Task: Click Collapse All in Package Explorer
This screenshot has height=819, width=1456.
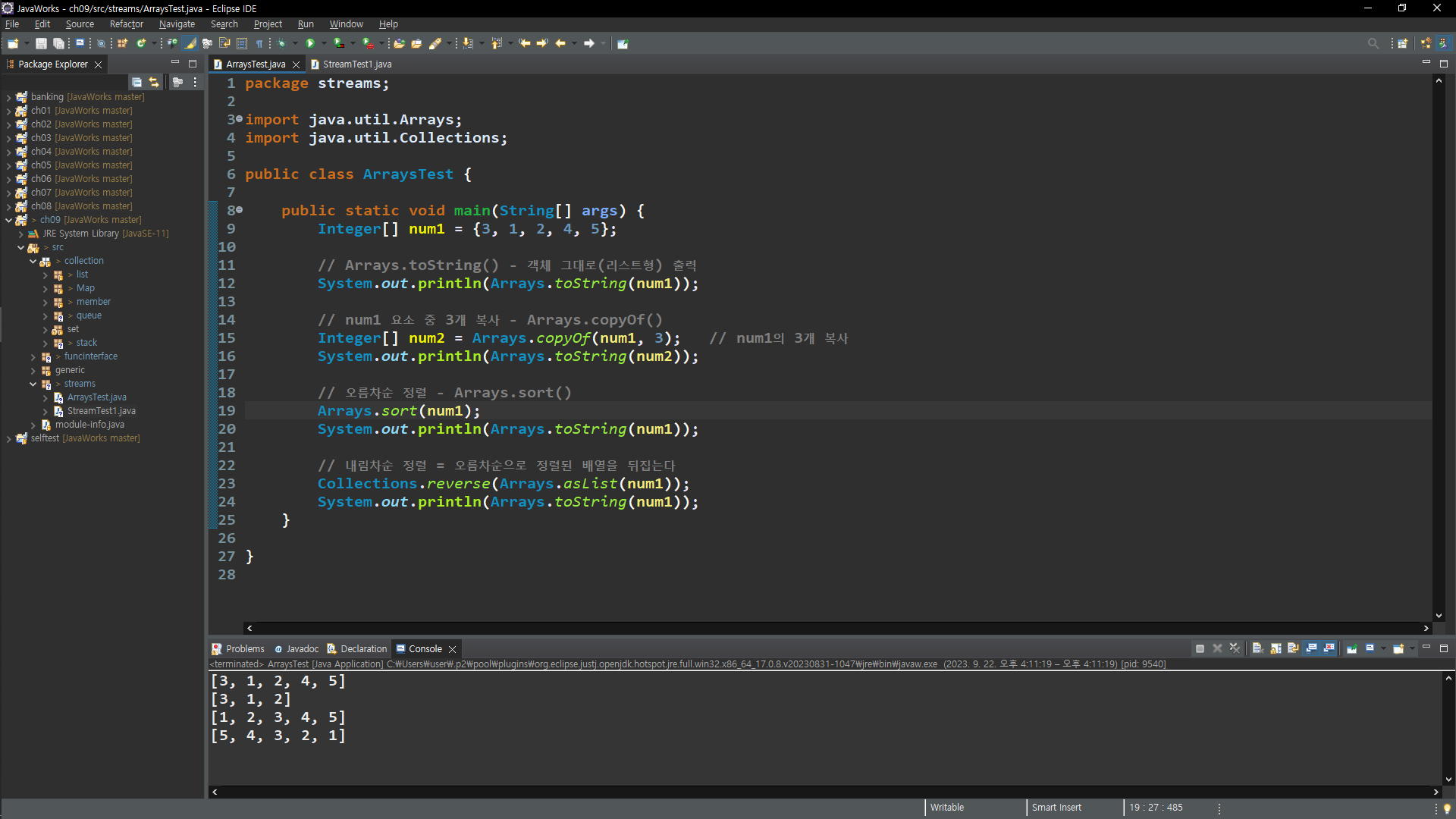Action: click(x=136, y=82)
